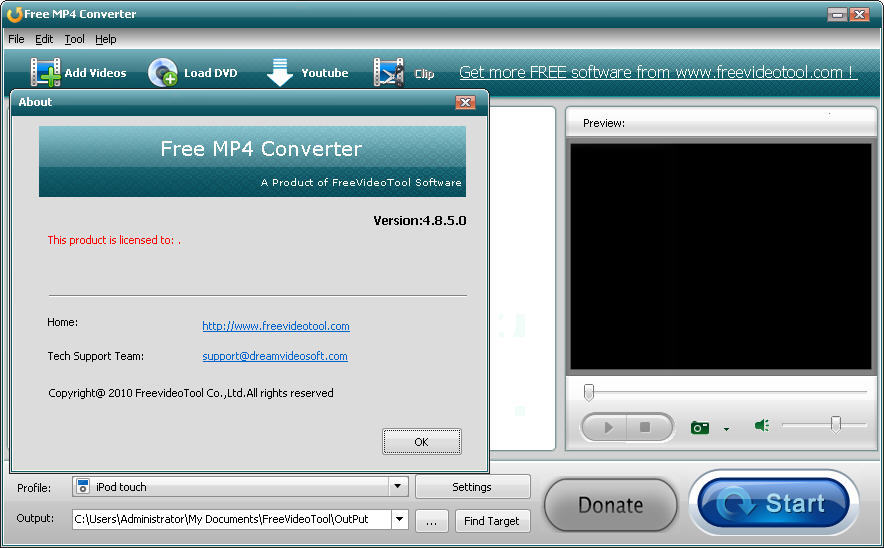This screenshot has width=884, height=548.
Task: Click the 'Tech Support Team:' label
Action: (95, 356)
